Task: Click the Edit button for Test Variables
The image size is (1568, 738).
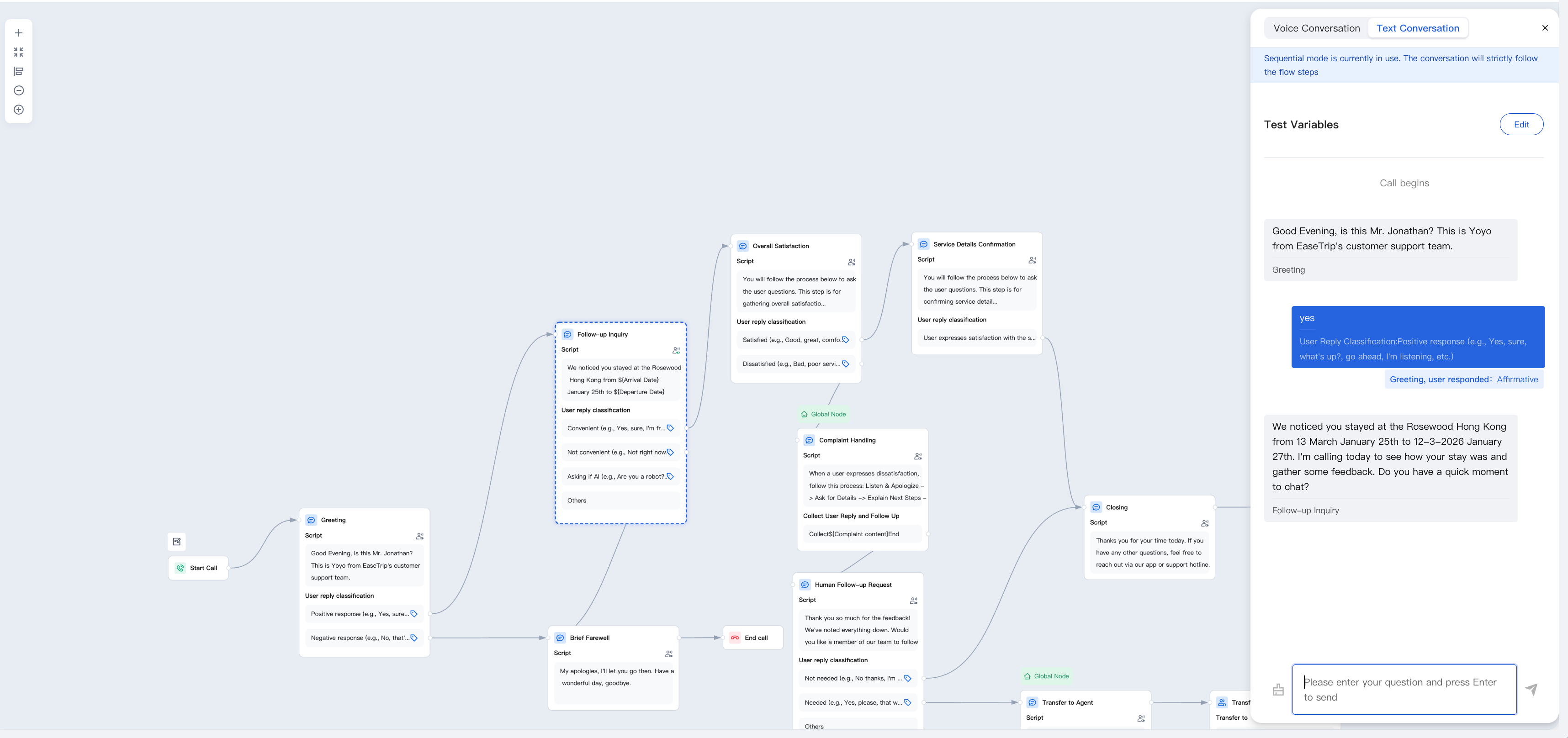Action: click(x=1521, y=124)
